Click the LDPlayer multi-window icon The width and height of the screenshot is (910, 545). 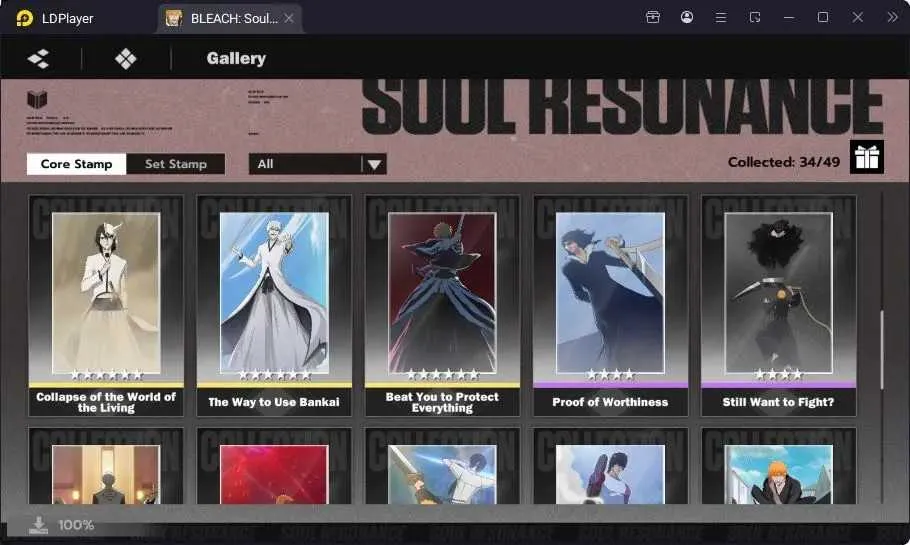click(754, 17)
